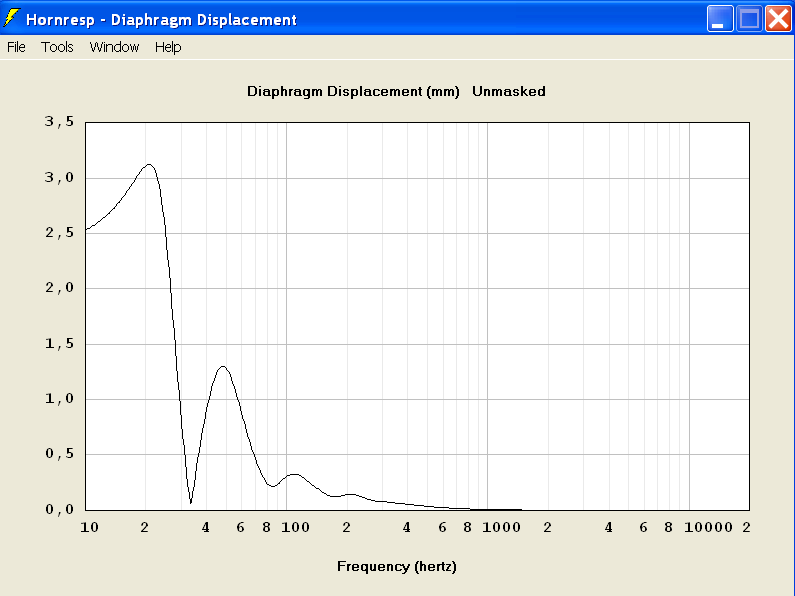The image size is (795, 596).
Task: Click the Hornresp lightning bolt title icon
Action: click(x=11, y=18)
